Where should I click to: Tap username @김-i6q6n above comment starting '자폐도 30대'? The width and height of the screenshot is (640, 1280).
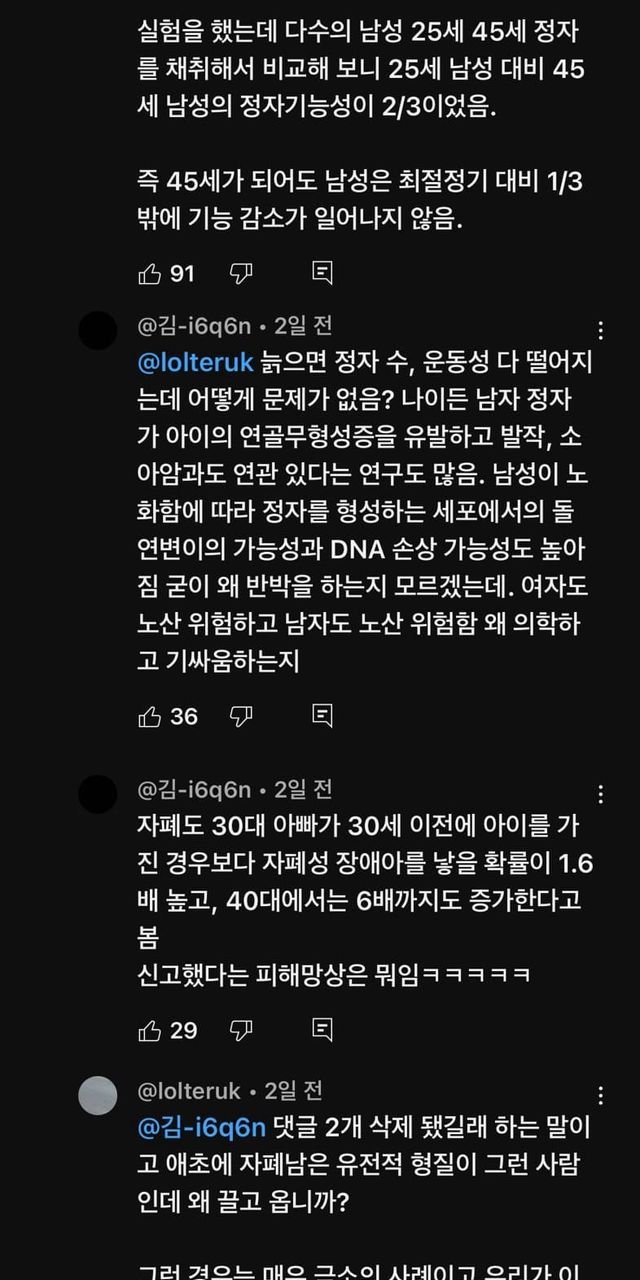(x=195, y=789)
